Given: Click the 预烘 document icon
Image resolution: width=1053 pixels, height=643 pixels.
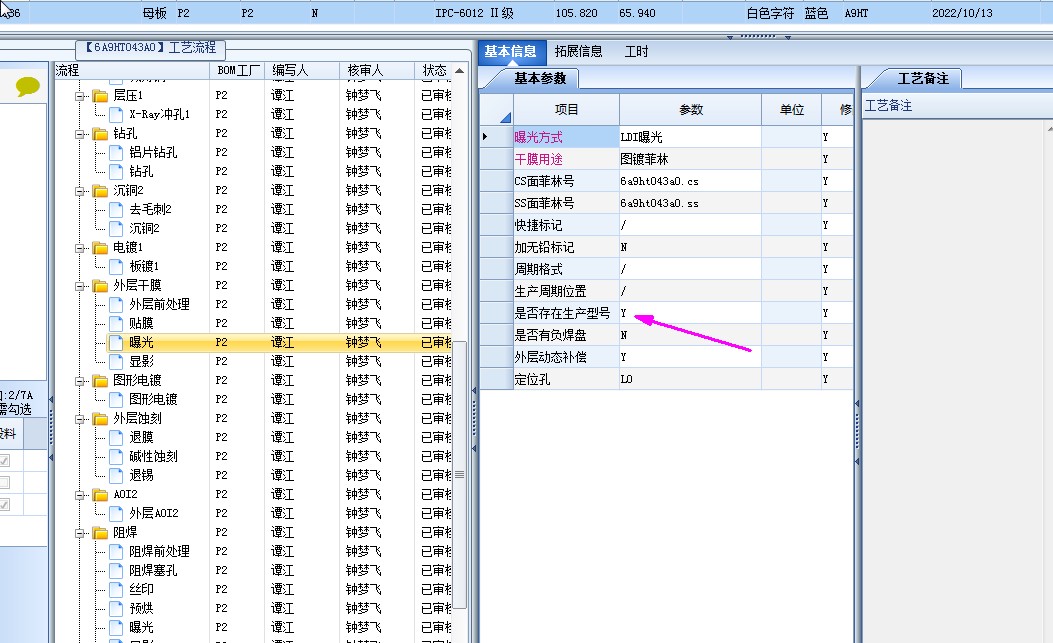Looking at the screenshot, I should 116,609.
